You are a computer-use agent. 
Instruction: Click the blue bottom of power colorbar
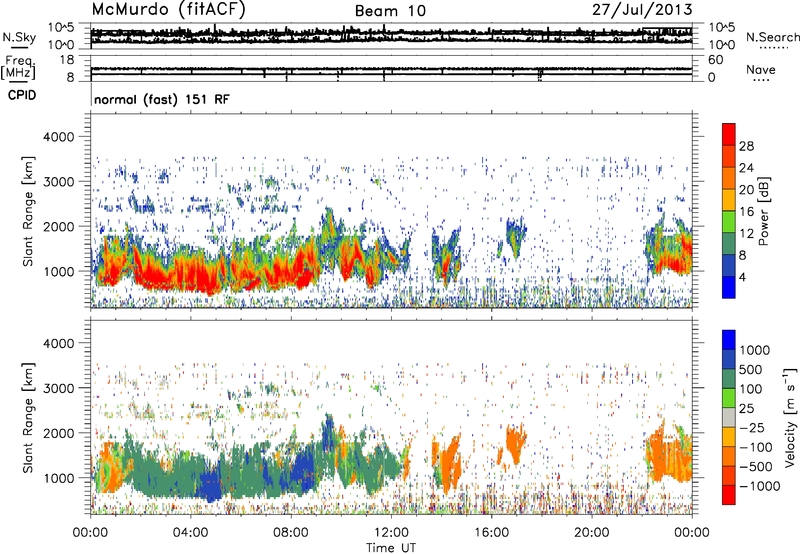tap(729, 287)
